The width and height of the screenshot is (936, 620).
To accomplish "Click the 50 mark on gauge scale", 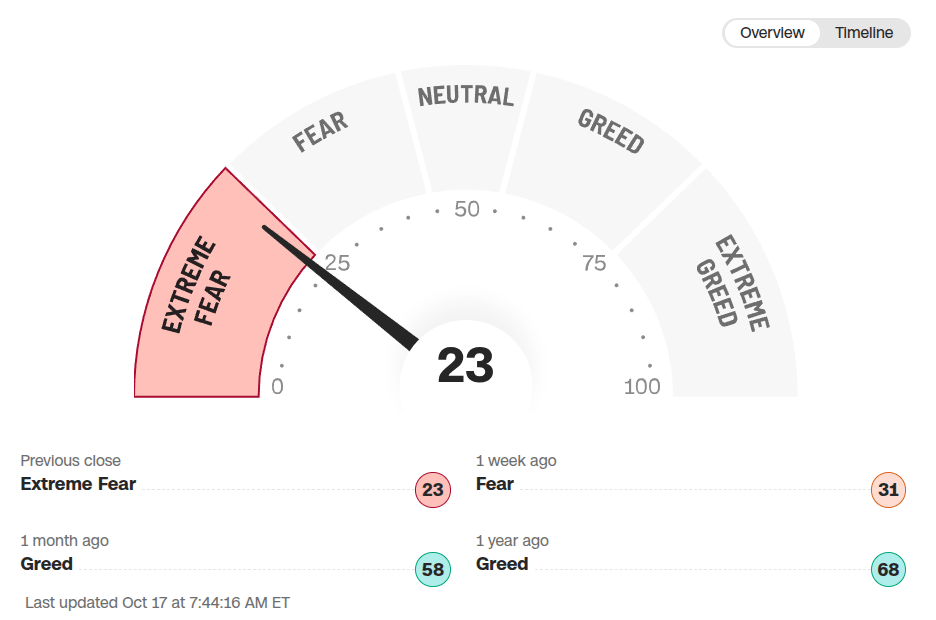I will pyautogui.click(x=467, y=210).
